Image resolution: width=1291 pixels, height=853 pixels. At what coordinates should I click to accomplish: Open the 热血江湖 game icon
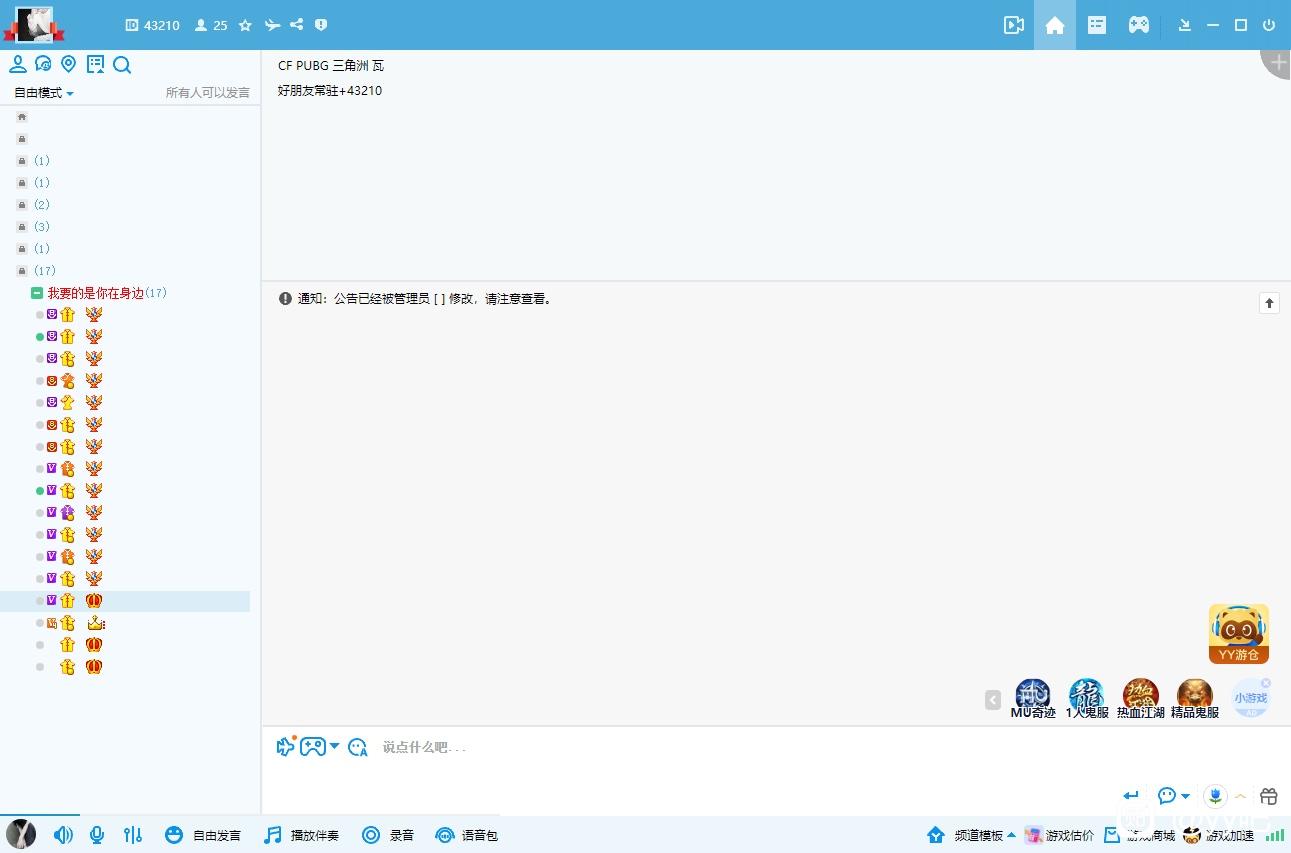click(1141, 698)
